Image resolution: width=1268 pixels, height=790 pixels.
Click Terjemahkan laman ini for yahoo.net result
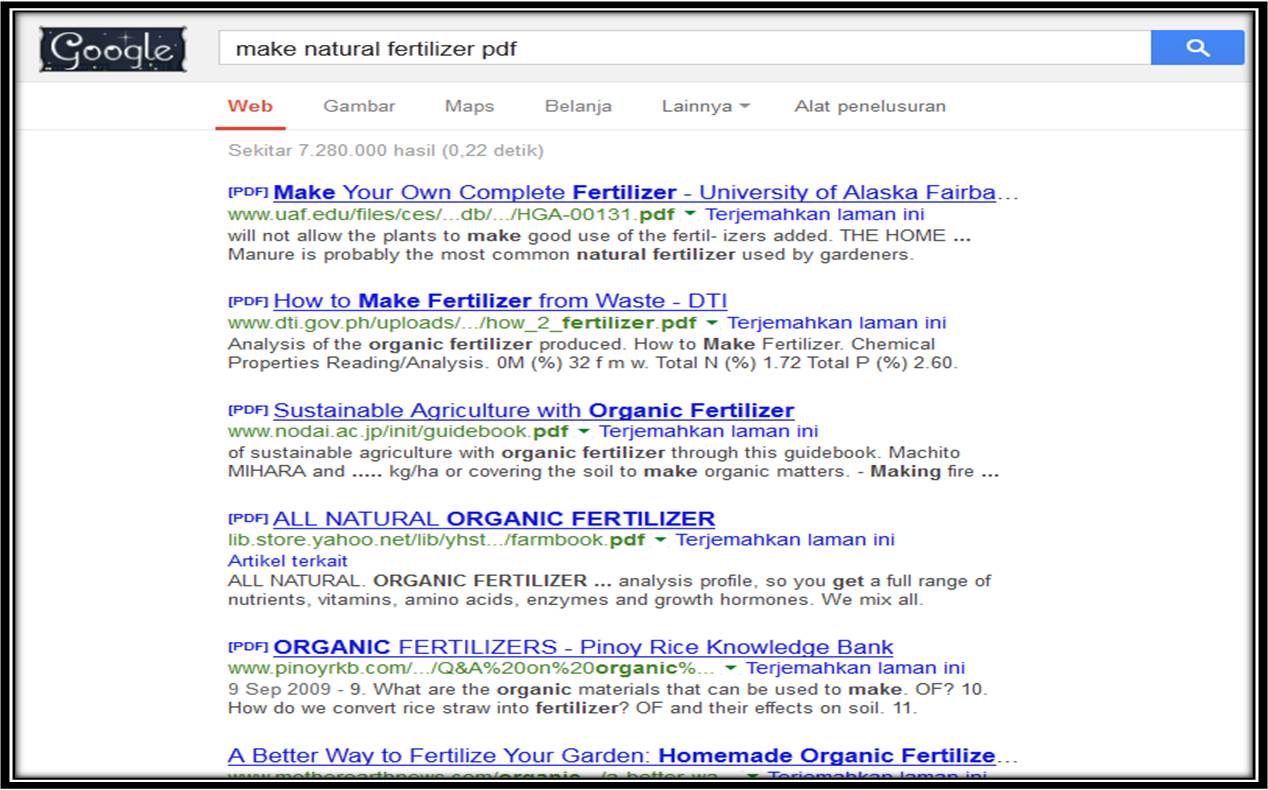click(x=785, y=540)
